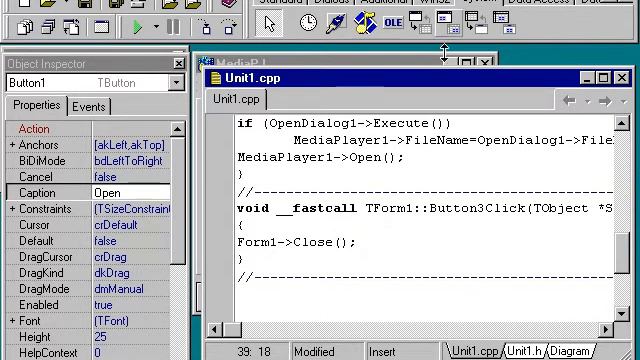
Task: Select the Cancel property value false
Action: 105,177
